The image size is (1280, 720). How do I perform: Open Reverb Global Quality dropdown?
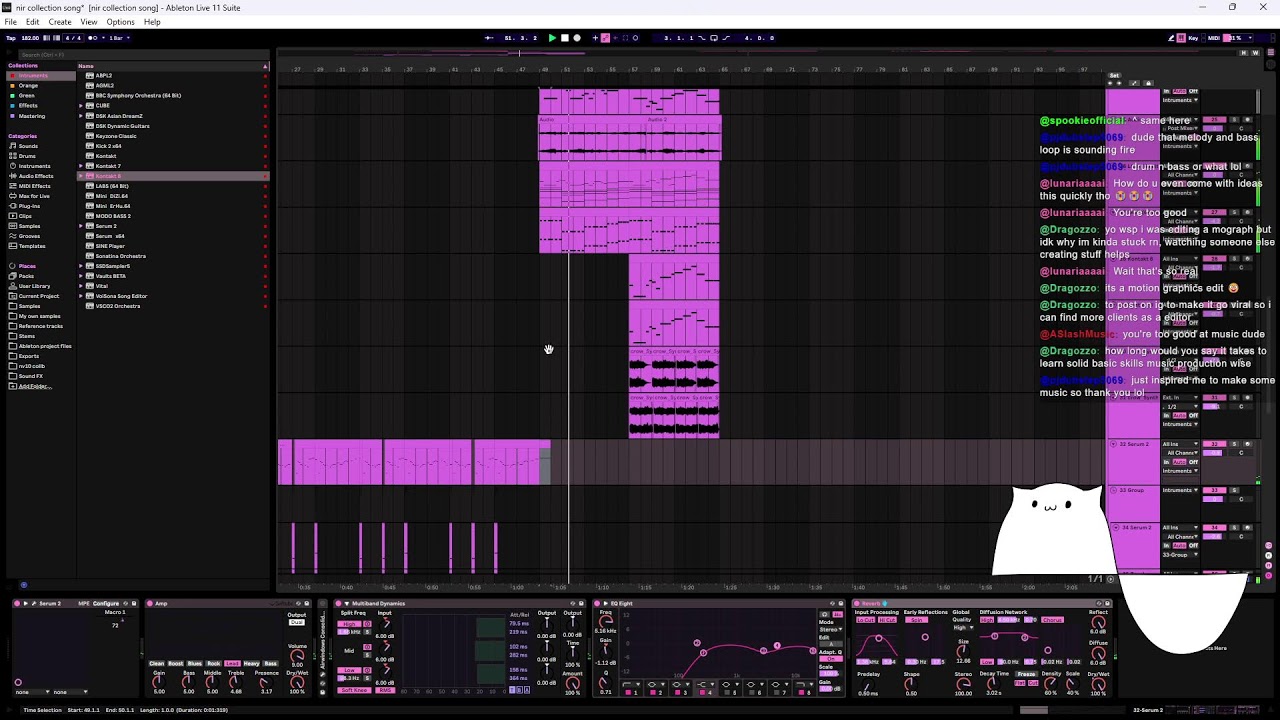[963, 627]
